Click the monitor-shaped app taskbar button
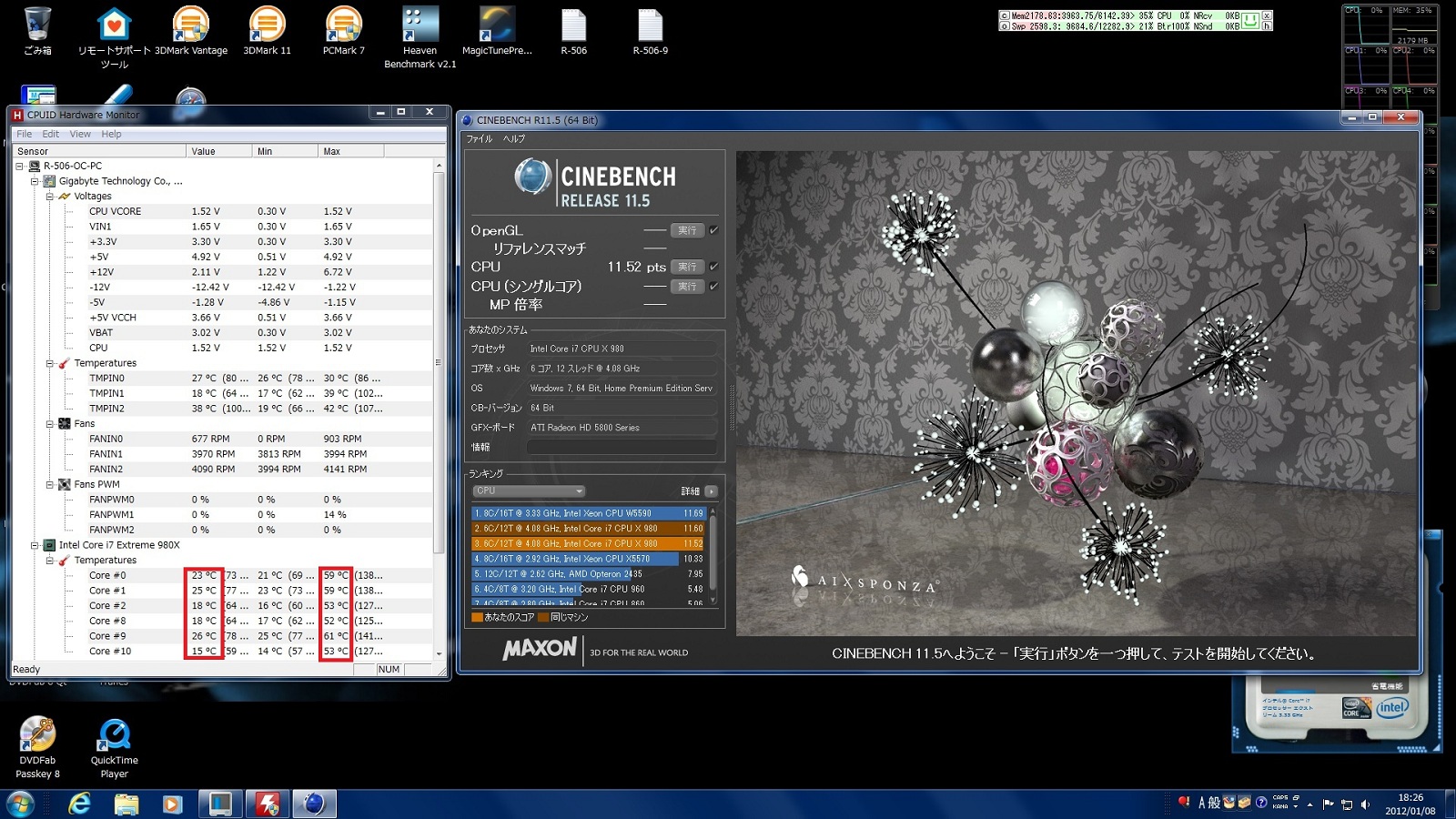Screen dimensions: 1456x819 tap(220, 804)
